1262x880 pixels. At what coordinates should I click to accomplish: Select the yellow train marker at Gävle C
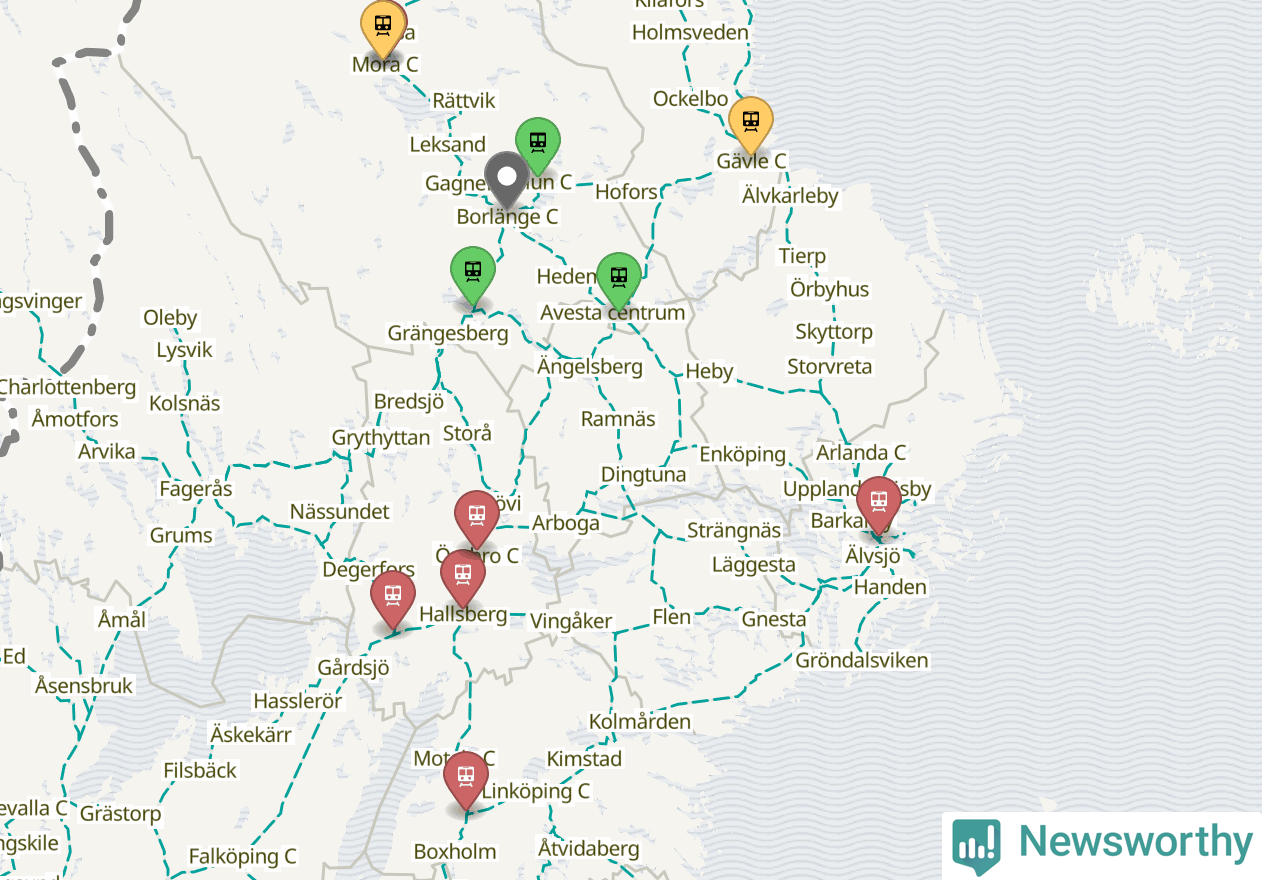point(750,127)
